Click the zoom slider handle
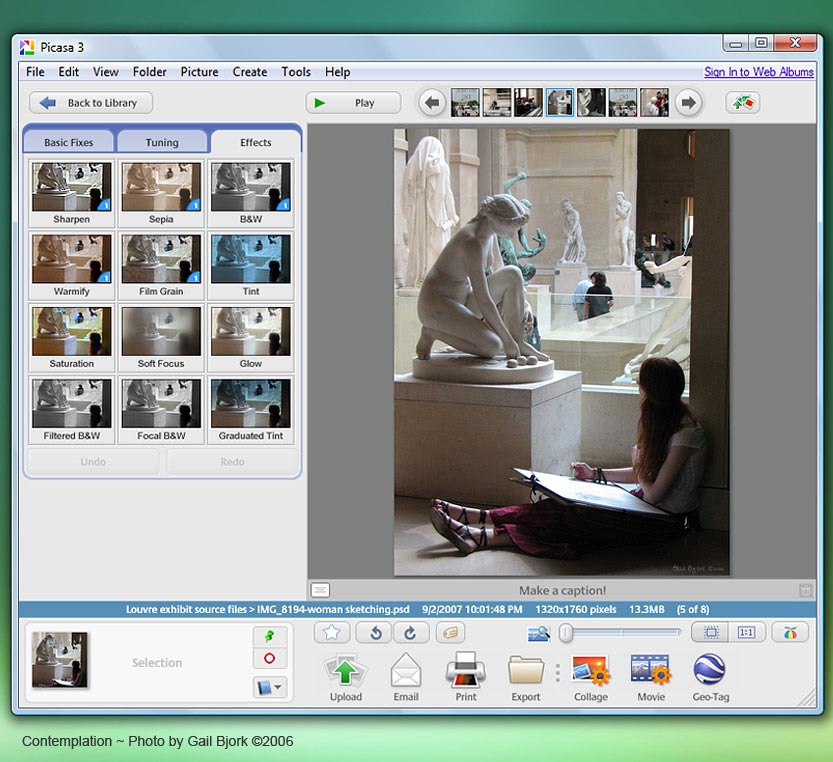Screen dimensions: 833x762 pyautogui.click(x=566, y=632)
